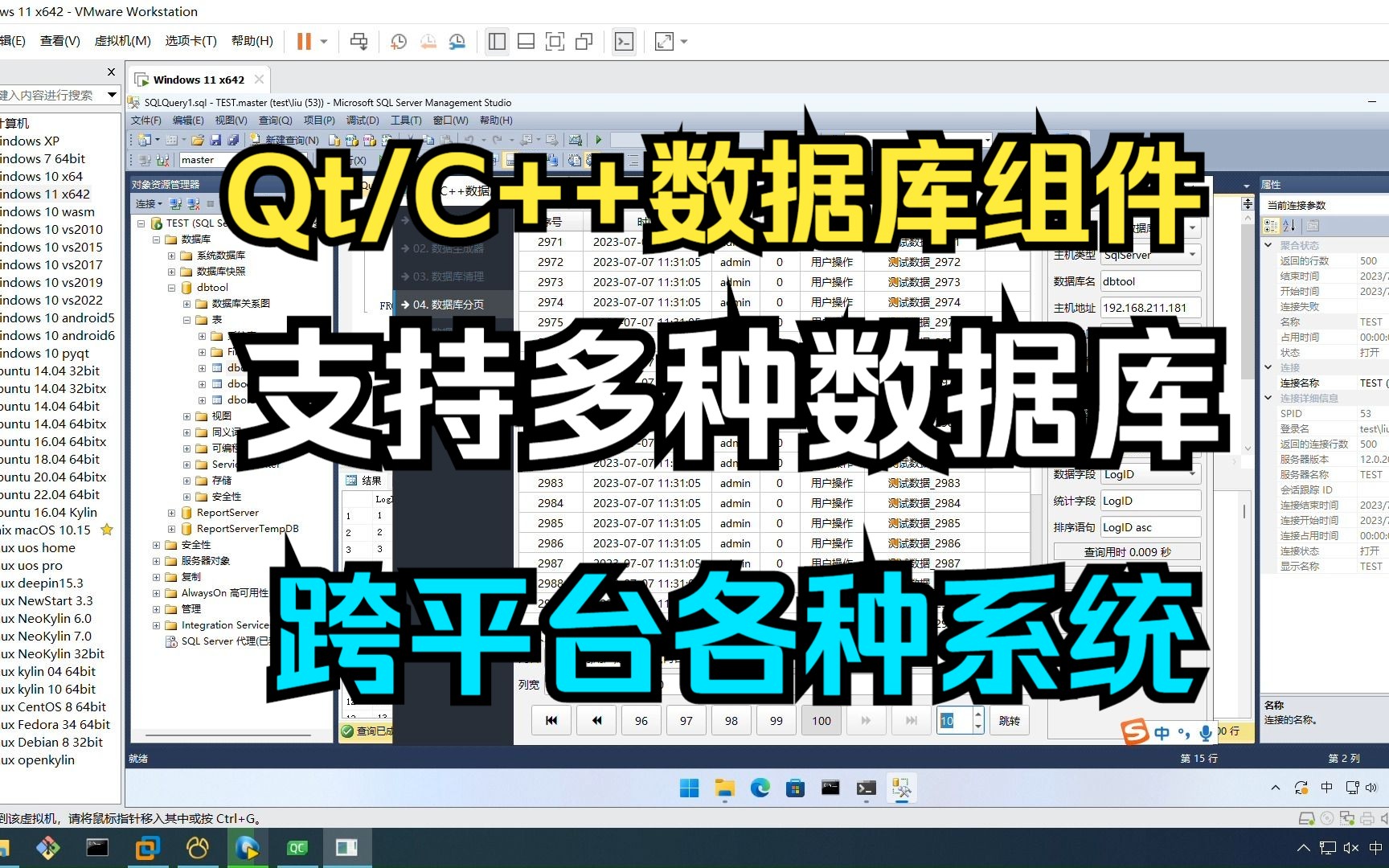Collapse the TEST SQL Server node
Image resolution: width=1389 pixels, height=868 pixels.
[x=141, y=223]
